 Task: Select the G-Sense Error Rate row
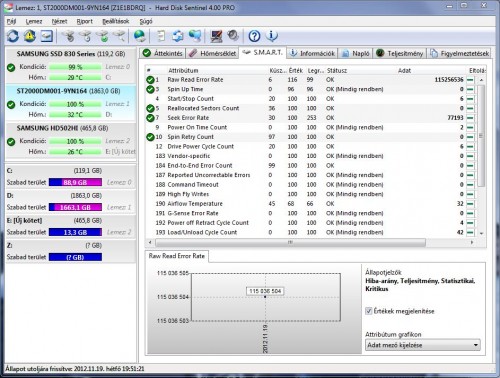(310, 213)
